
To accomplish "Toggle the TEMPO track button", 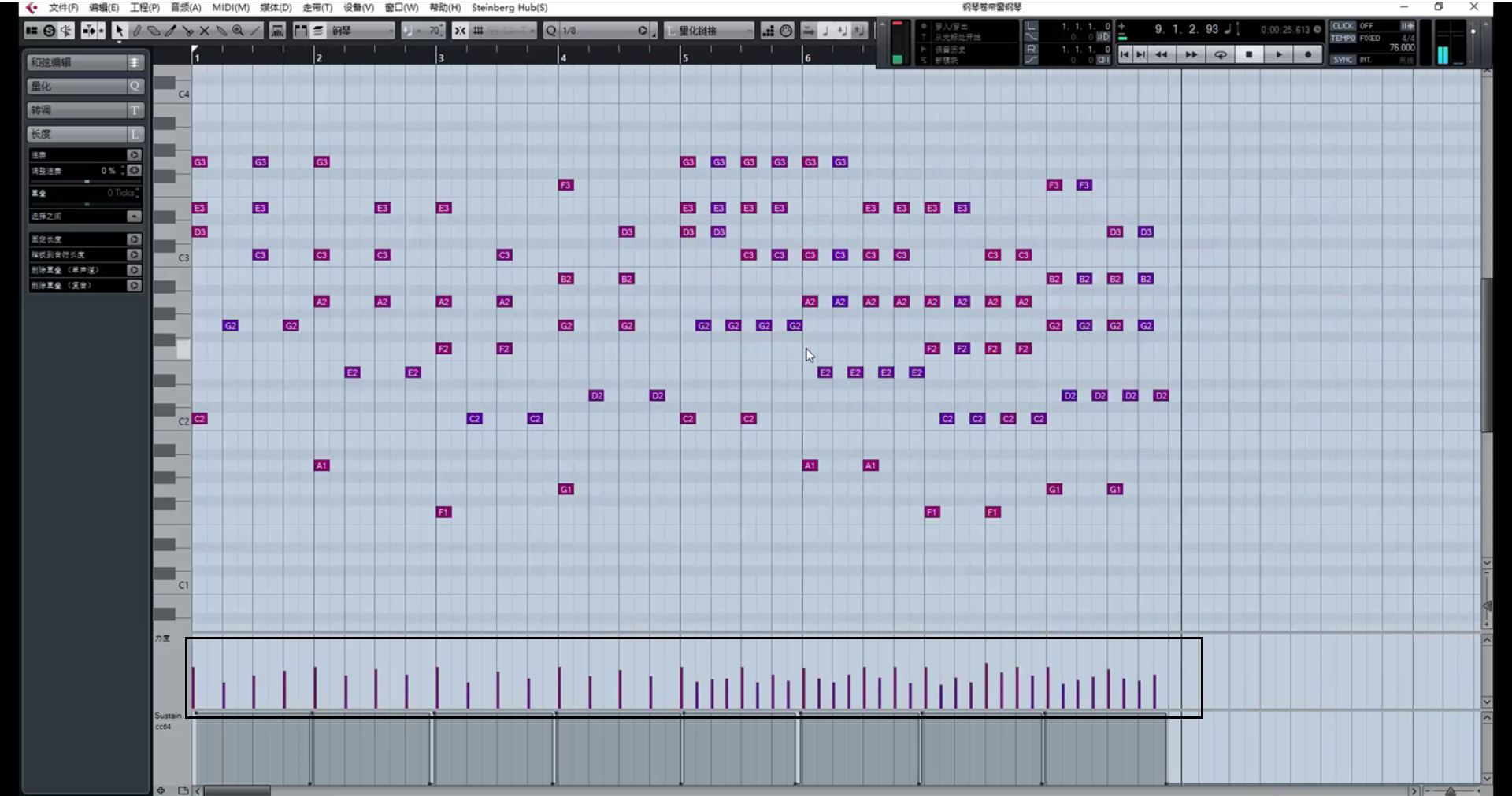I will pyautogui.click(x=1343, y=38).
